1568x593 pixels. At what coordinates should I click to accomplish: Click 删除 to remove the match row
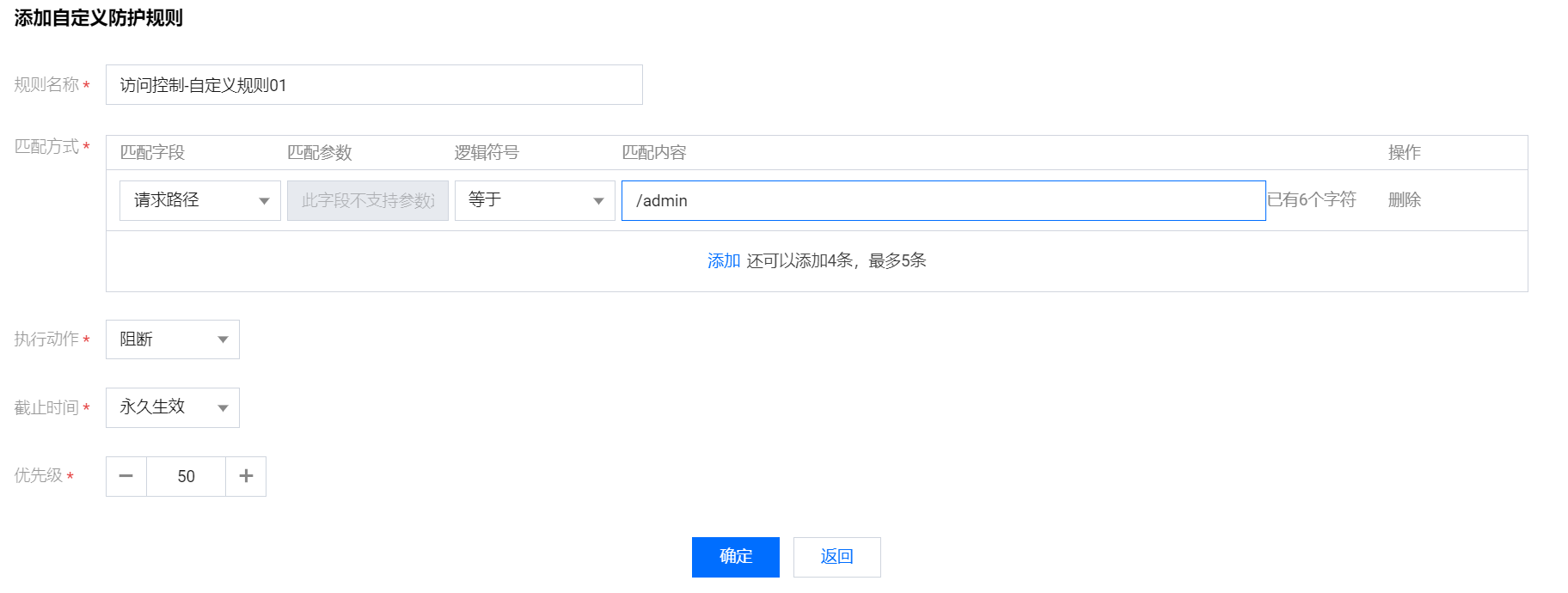click(1404, 199)
